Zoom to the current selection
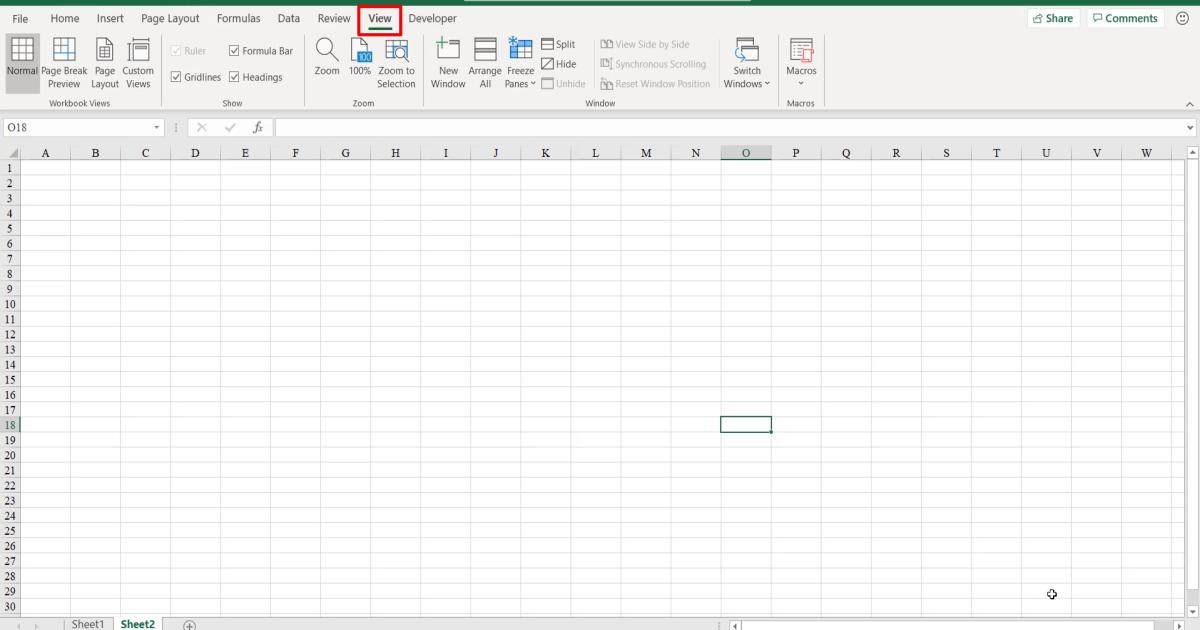This screenshot has height=630, width=1200. 396,62
